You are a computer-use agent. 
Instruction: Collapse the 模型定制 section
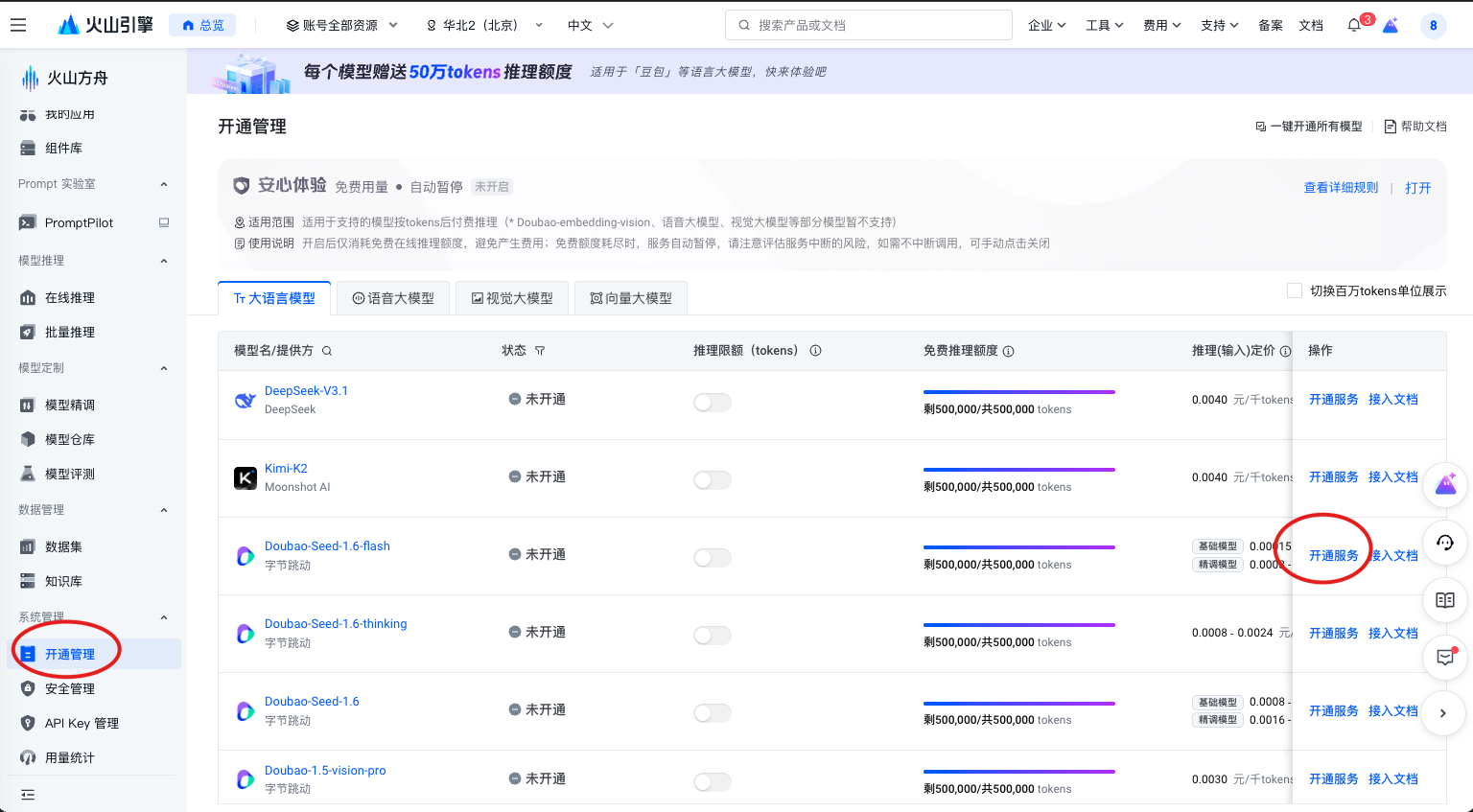coord(164,368)
